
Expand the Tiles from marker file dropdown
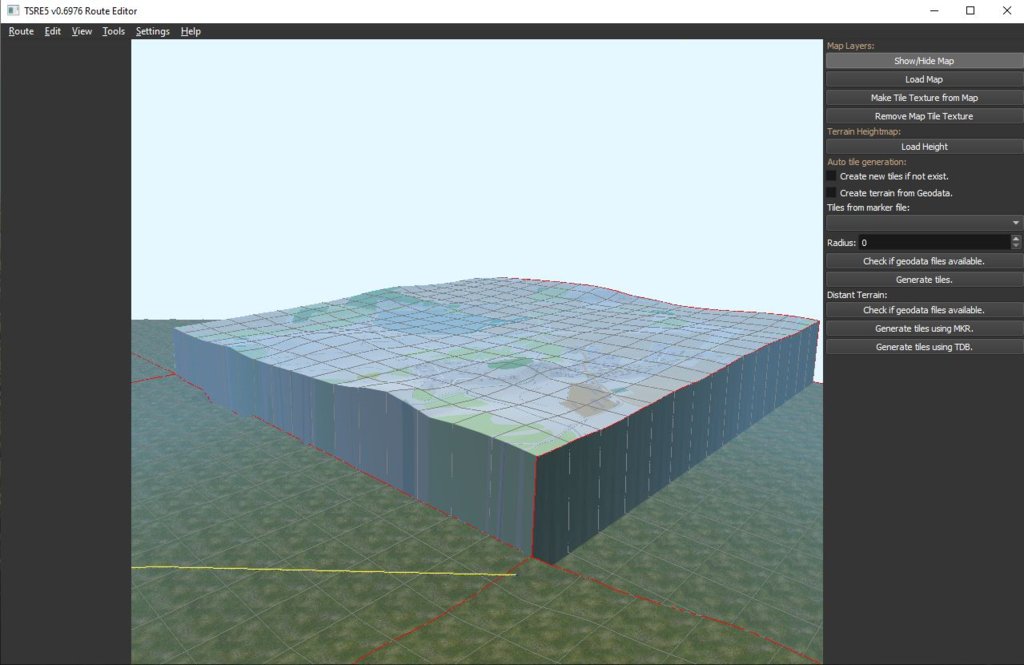(924, 222)
